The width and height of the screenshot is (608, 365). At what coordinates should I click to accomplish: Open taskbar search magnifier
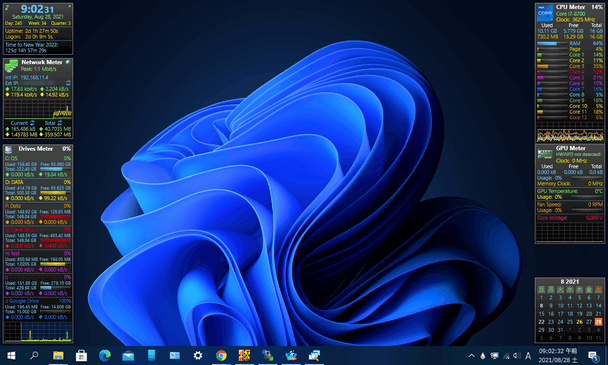(x=35, y=355)
